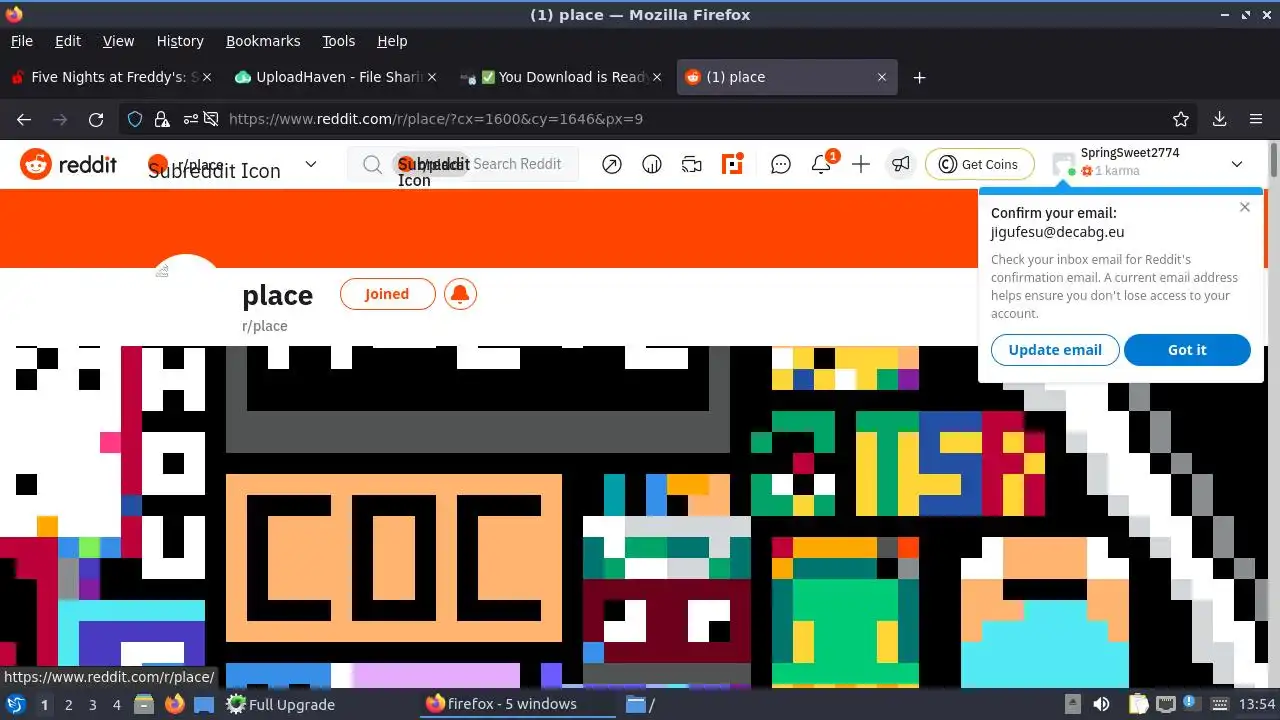
Task: Click the COC pixel art on canvas
Action: (394, 558)
